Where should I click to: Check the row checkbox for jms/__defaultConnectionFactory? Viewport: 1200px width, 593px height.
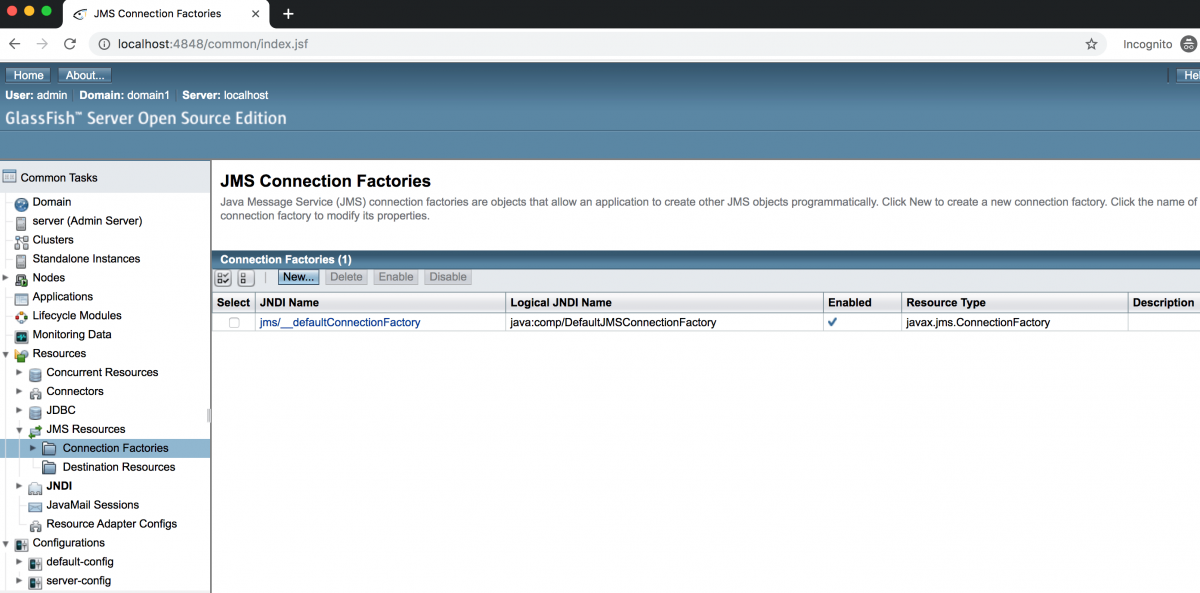tap(233, 323)
